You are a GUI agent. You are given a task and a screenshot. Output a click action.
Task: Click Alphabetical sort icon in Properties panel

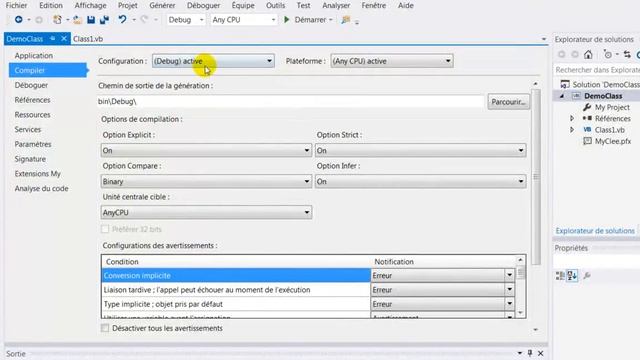click(x=572, y=276)
